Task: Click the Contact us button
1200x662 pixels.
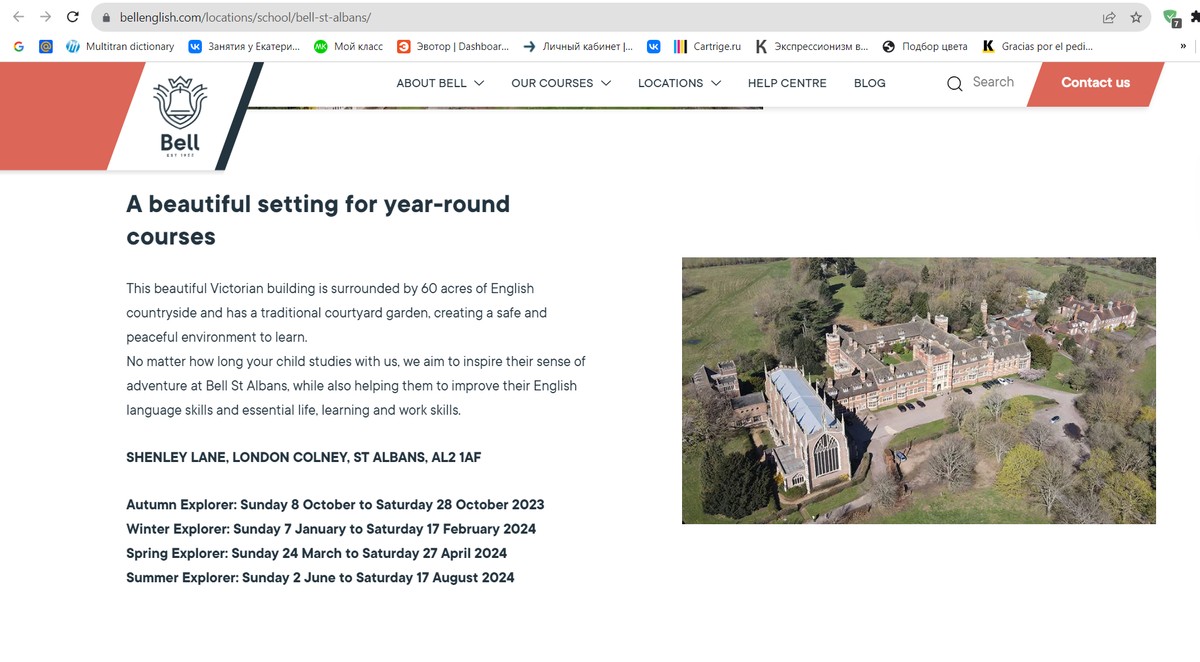Action: [x=1095, y=83]
